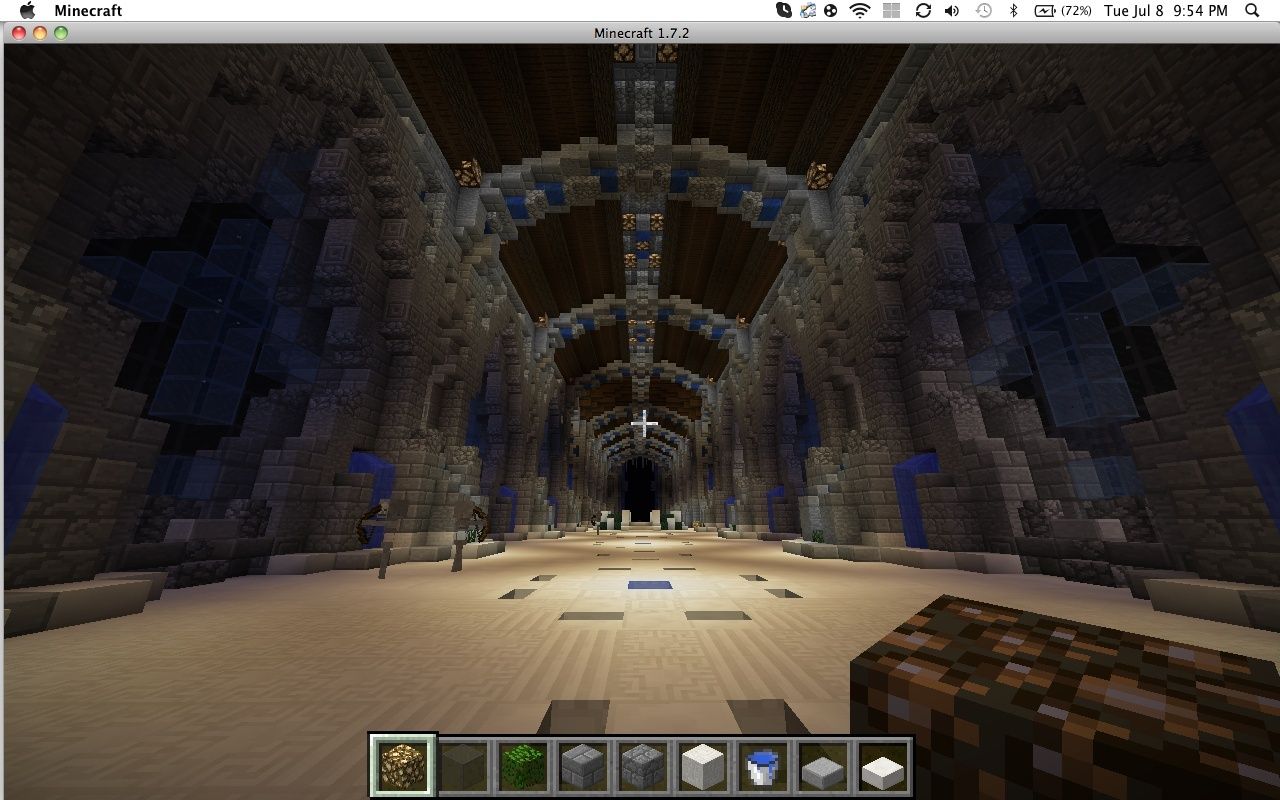1280x800 pixels.
Task: Click the circular sync arrows icon
Action: pos(922,10)
